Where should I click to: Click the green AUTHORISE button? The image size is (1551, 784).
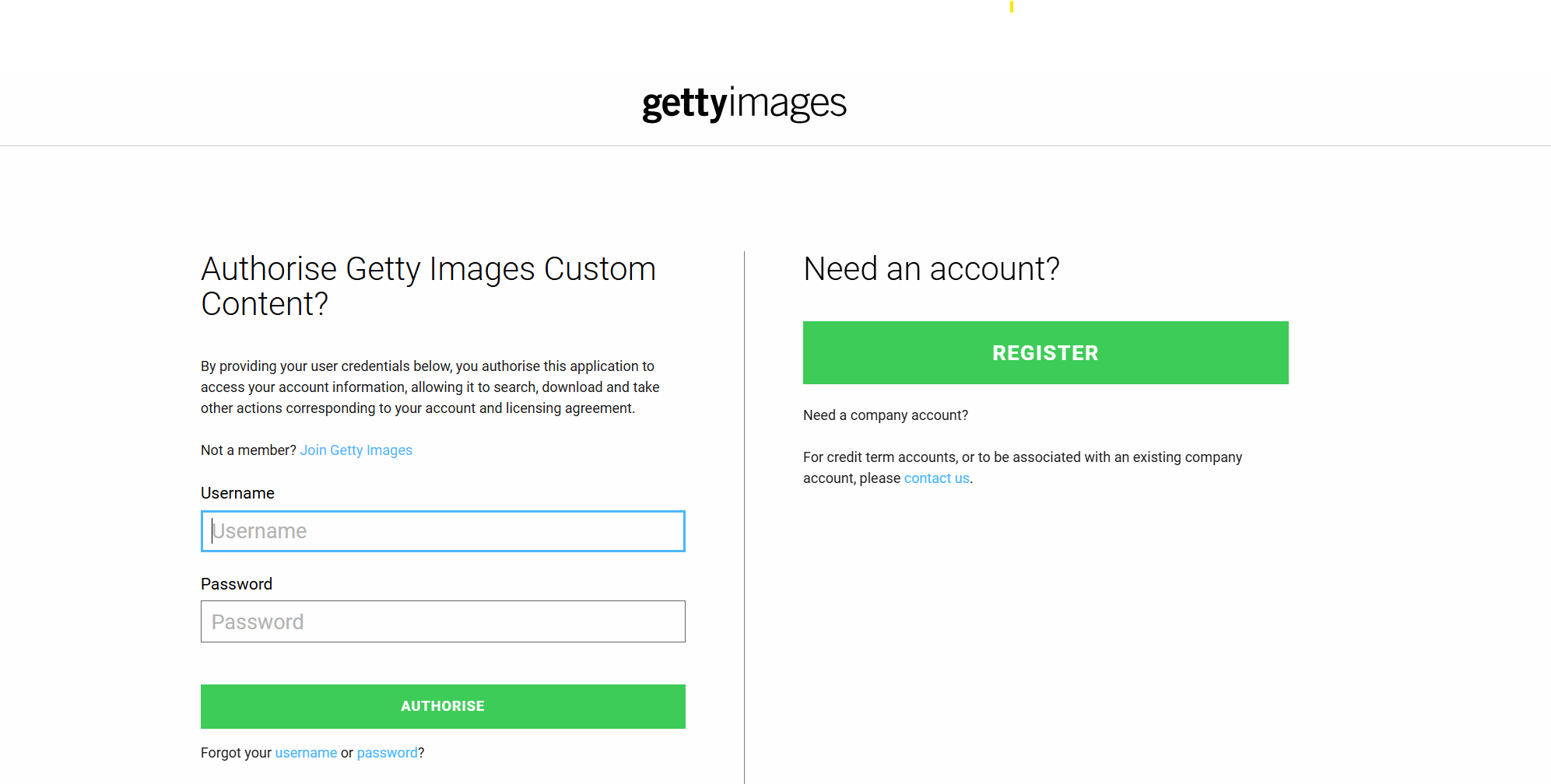443,706
